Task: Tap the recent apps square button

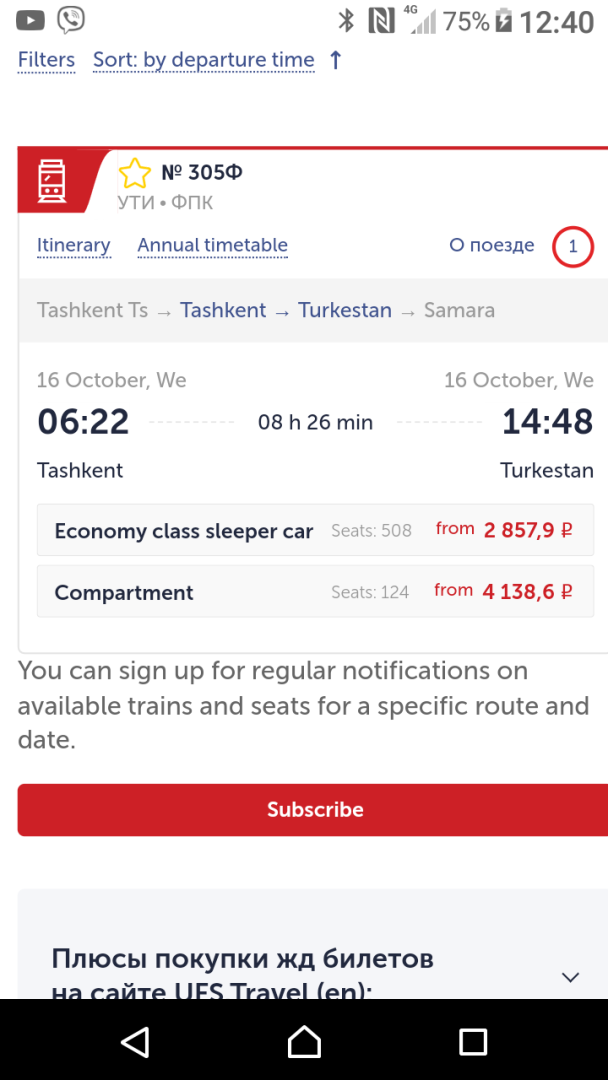Action: pos(473,1041)
